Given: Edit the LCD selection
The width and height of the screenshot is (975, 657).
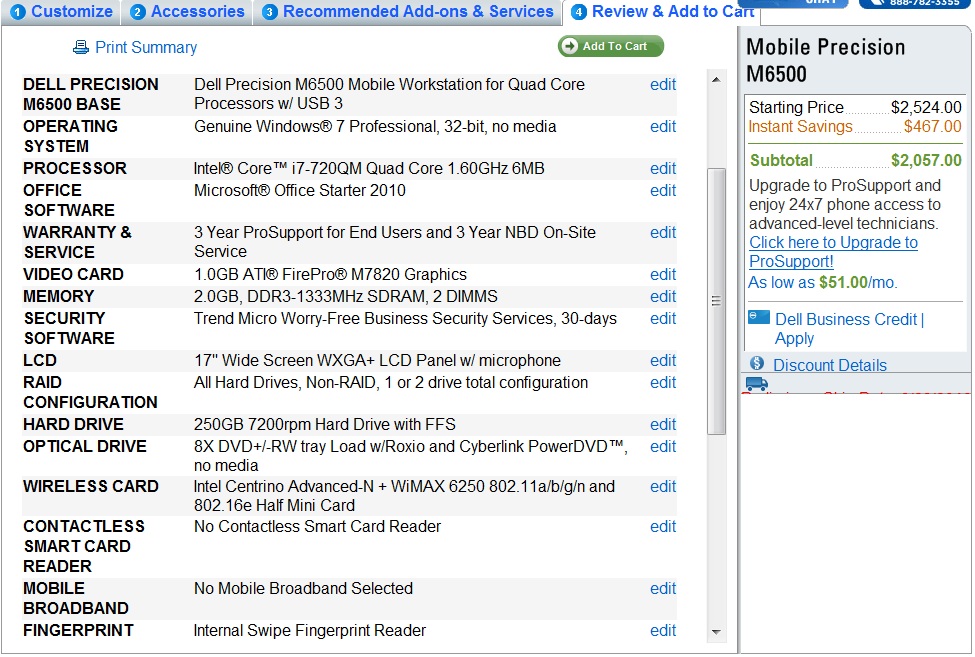Looking at the screenshot, I should [663, 361].
